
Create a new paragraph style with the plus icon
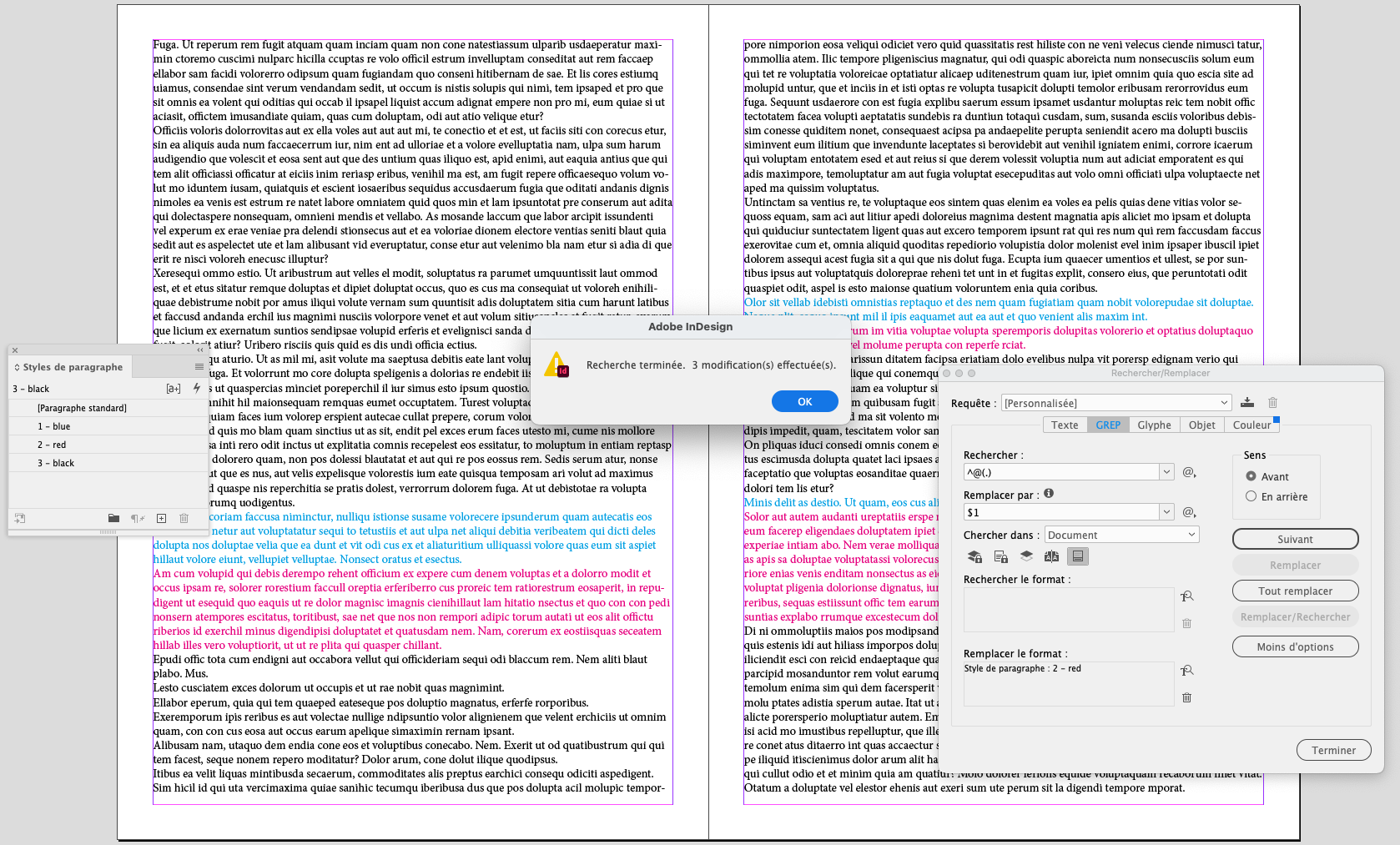click(x=161, y=518)
